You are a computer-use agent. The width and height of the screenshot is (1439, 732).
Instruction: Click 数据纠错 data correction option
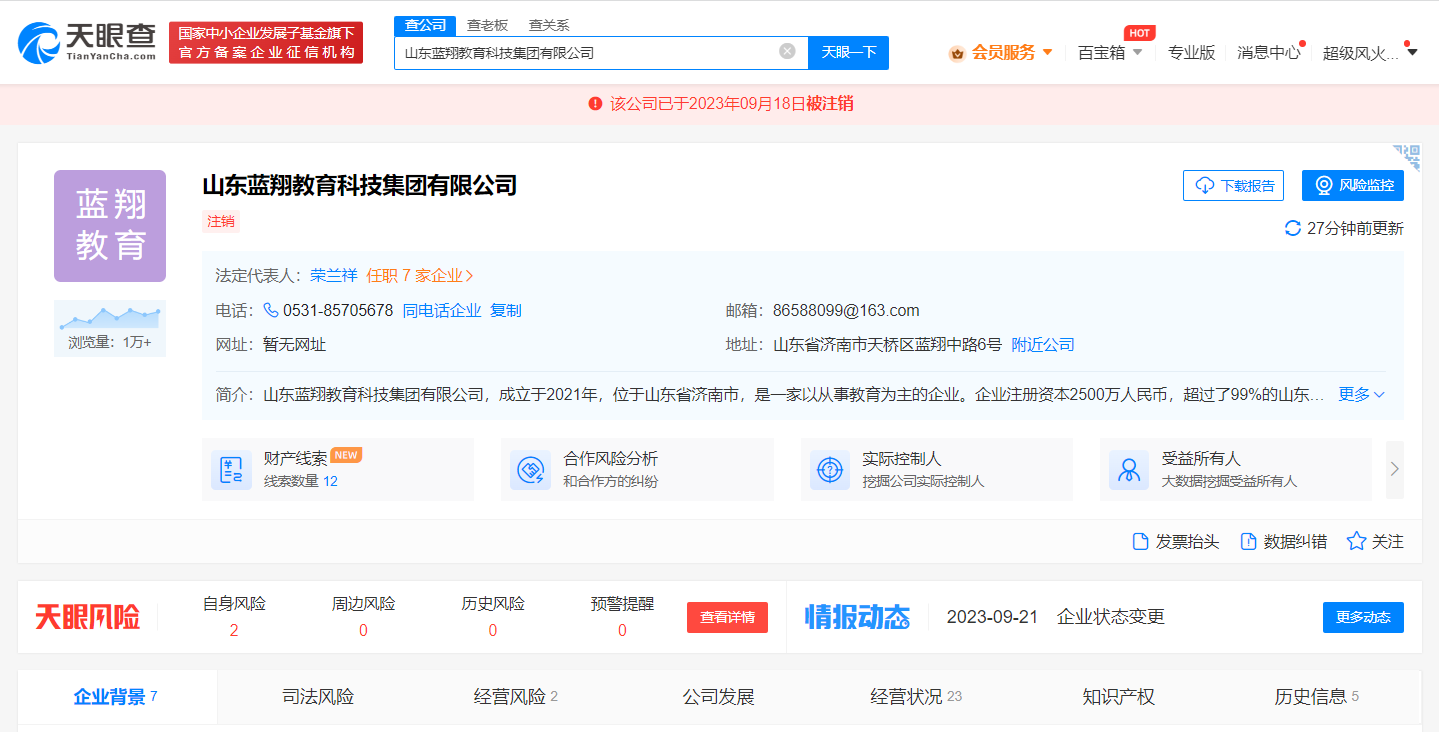pos(1283,541)
